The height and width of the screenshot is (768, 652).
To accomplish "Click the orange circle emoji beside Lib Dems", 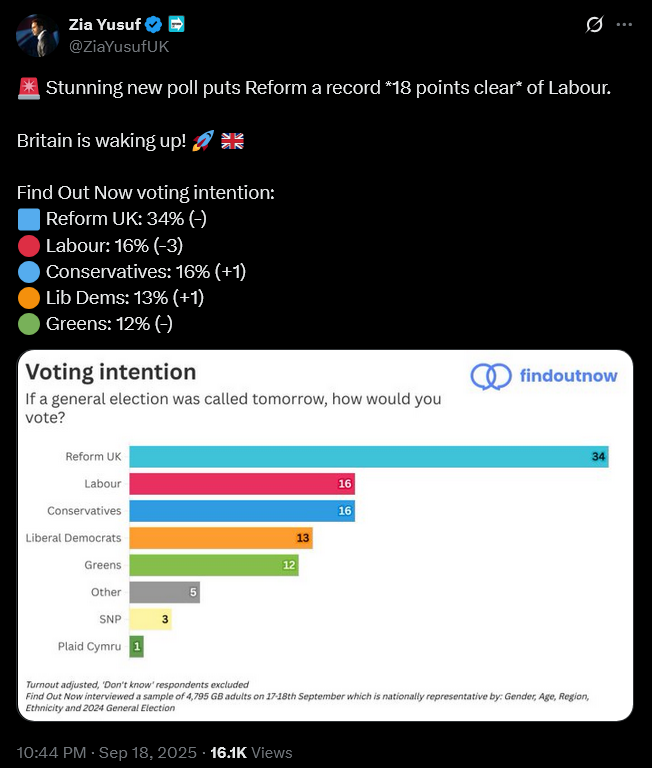I will click(29, 298).
